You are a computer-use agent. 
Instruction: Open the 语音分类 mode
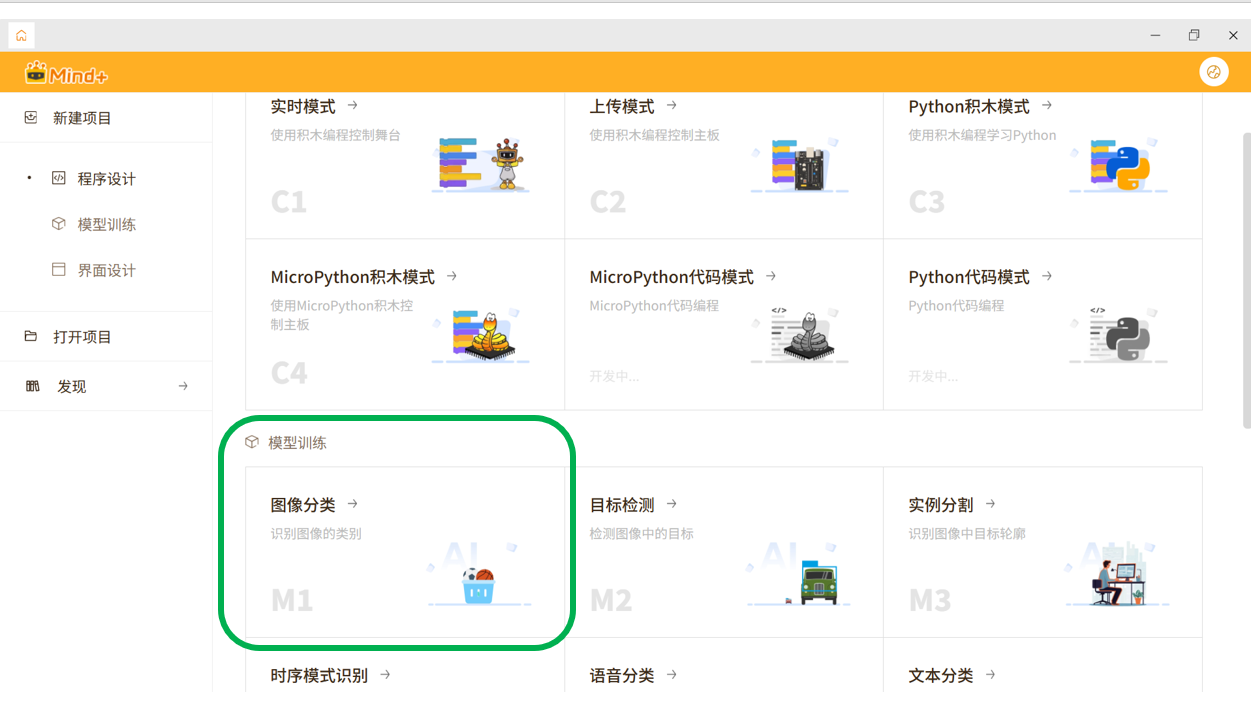(x=621, y=676)
